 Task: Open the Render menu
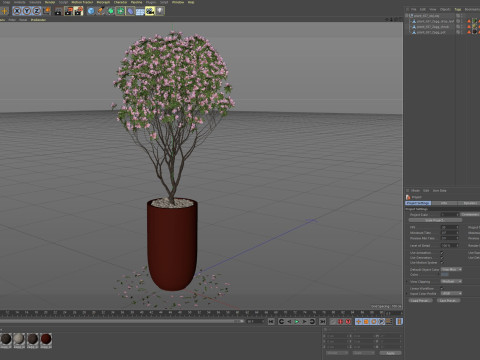coord(50,2)
